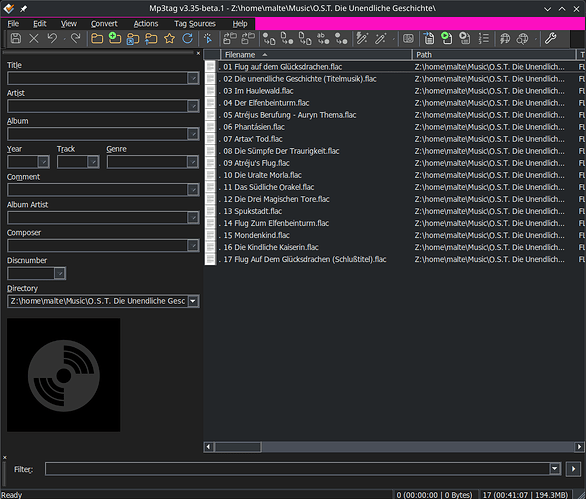Click the Export icon with blue arrow

point(429,38)
